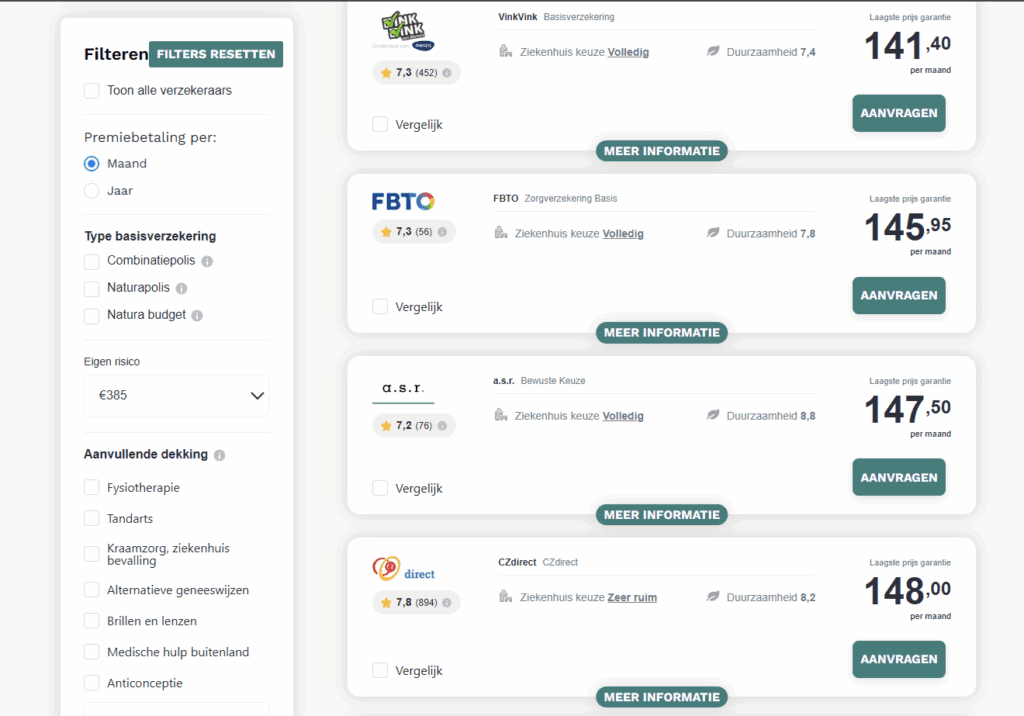Click info icon on CZdirect rating badge

tap(446, 603)
